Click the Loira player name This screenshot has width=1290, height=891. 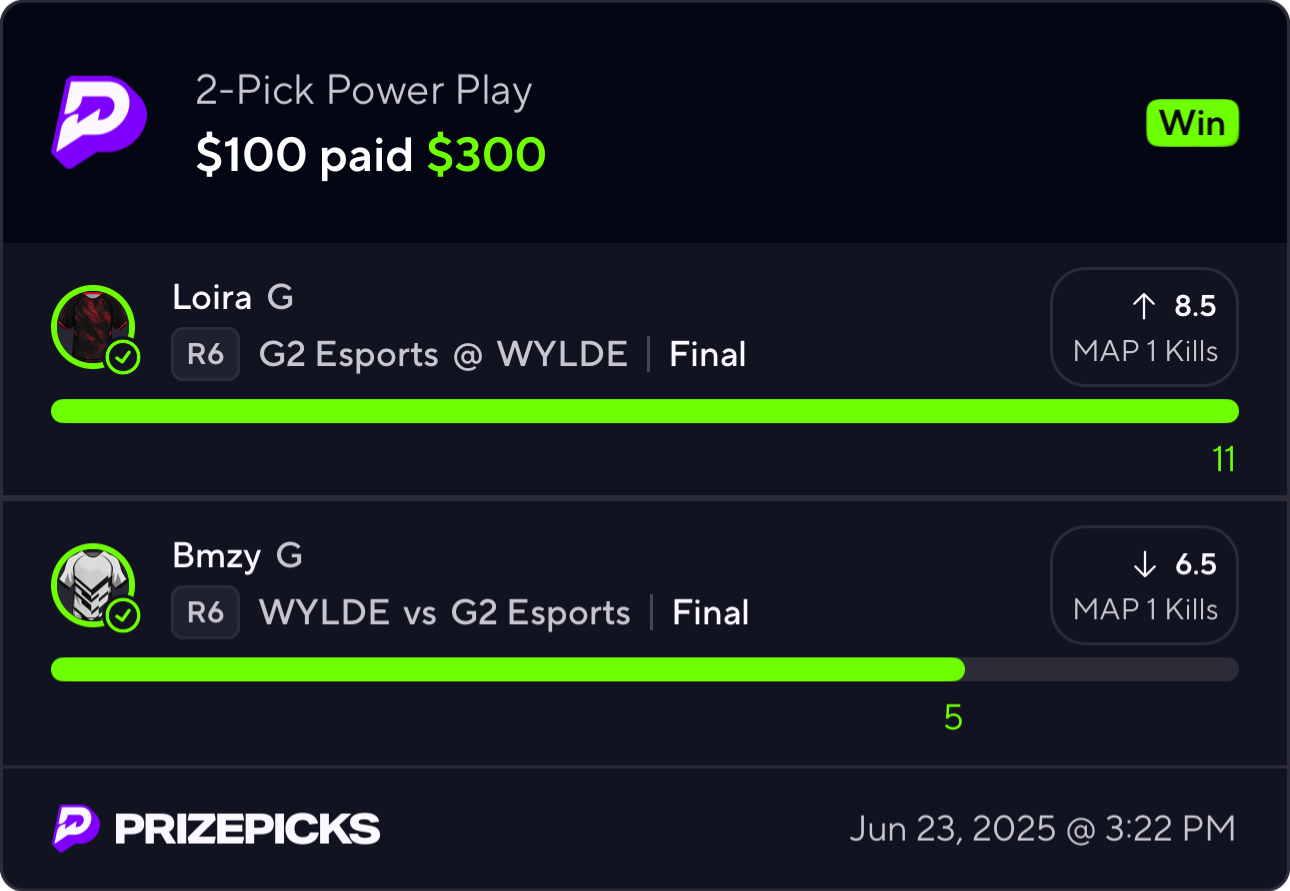211,297
